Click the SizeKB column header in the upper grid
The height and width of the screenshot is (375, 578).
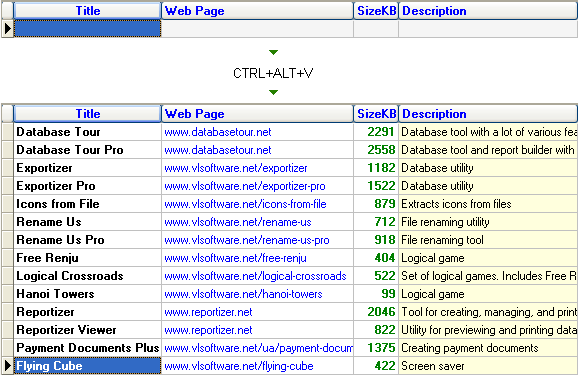(x=376, y=11)
